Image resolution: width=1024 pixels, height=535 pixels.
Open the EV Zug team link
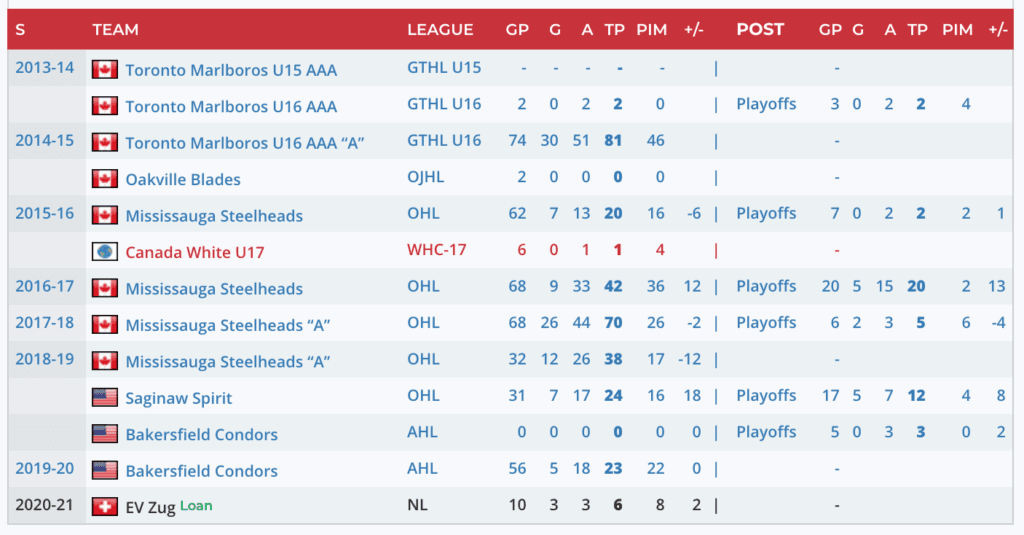click(150, 507)
